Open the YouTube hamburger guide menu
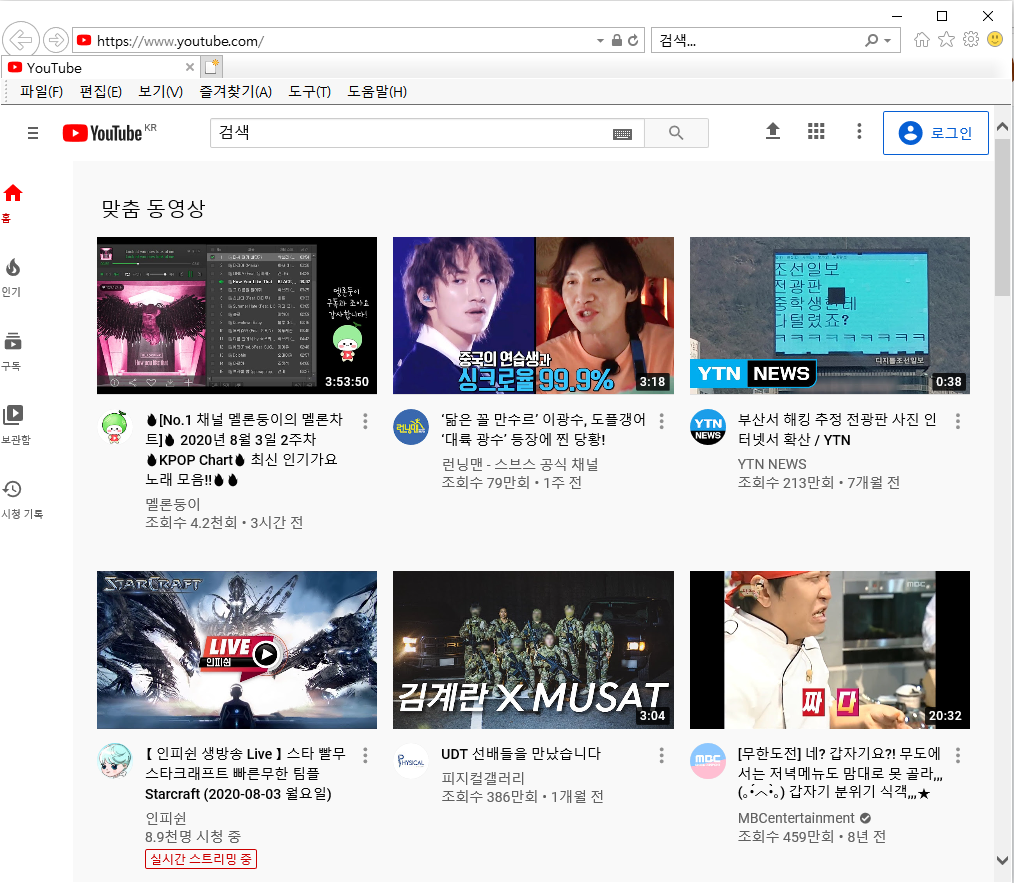 (33, 133)
